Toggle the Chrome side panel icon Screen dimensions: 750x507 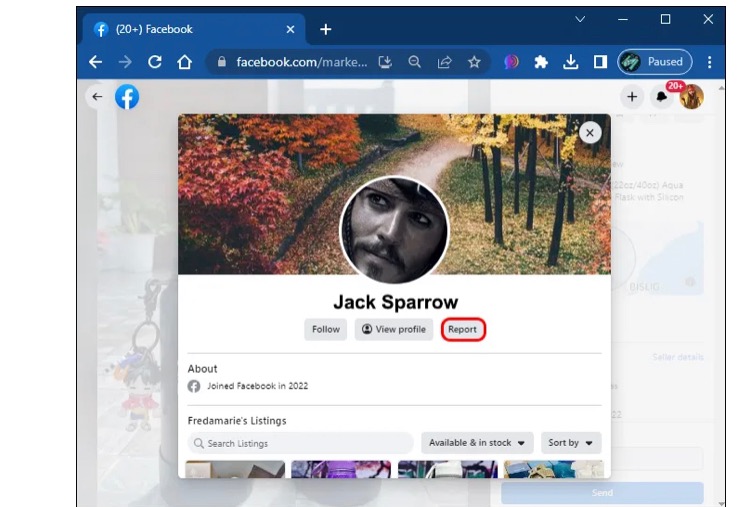coord(600,62)
